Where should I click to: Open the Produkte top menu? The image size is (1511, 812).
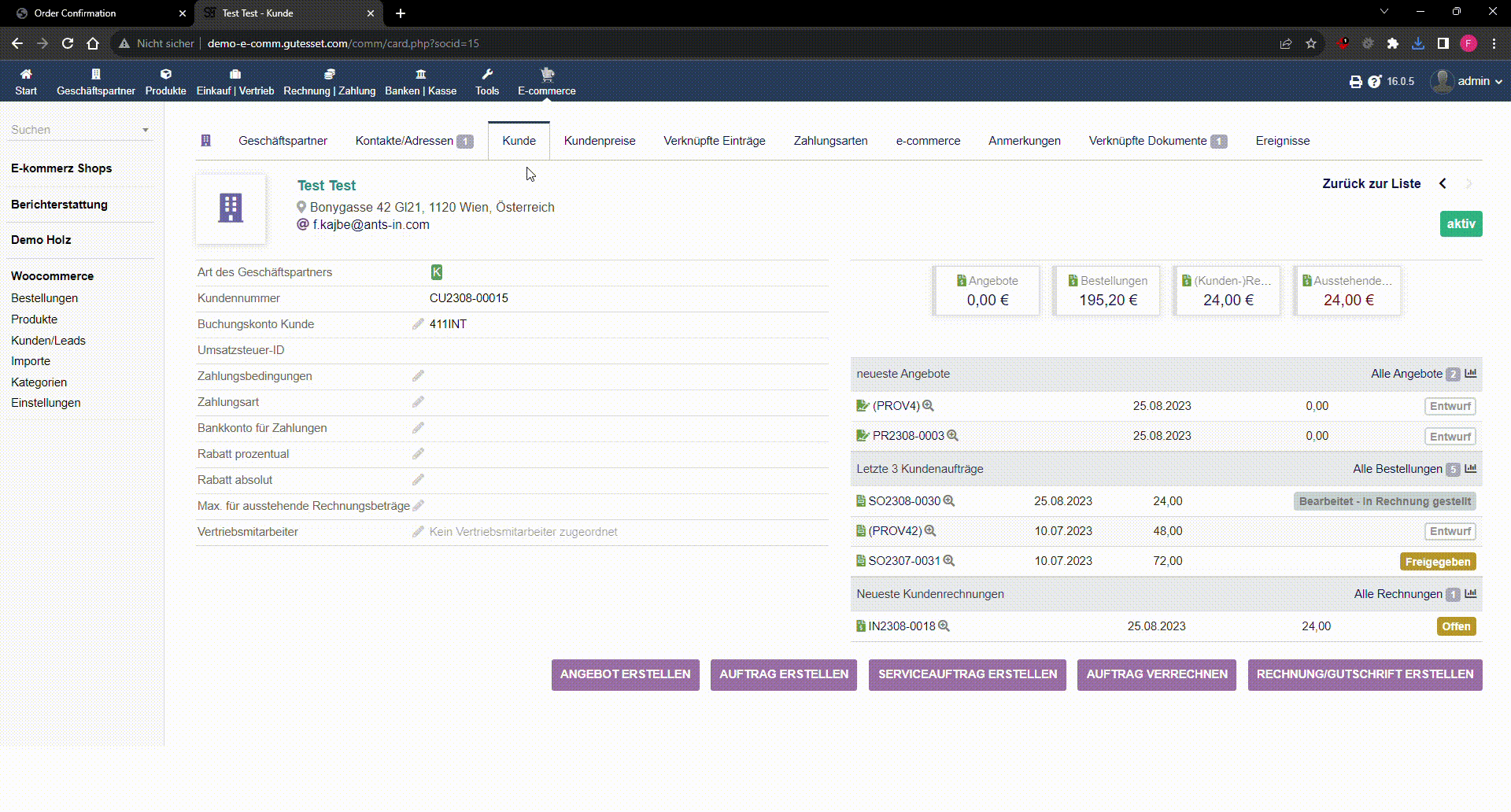pos(166,82)
